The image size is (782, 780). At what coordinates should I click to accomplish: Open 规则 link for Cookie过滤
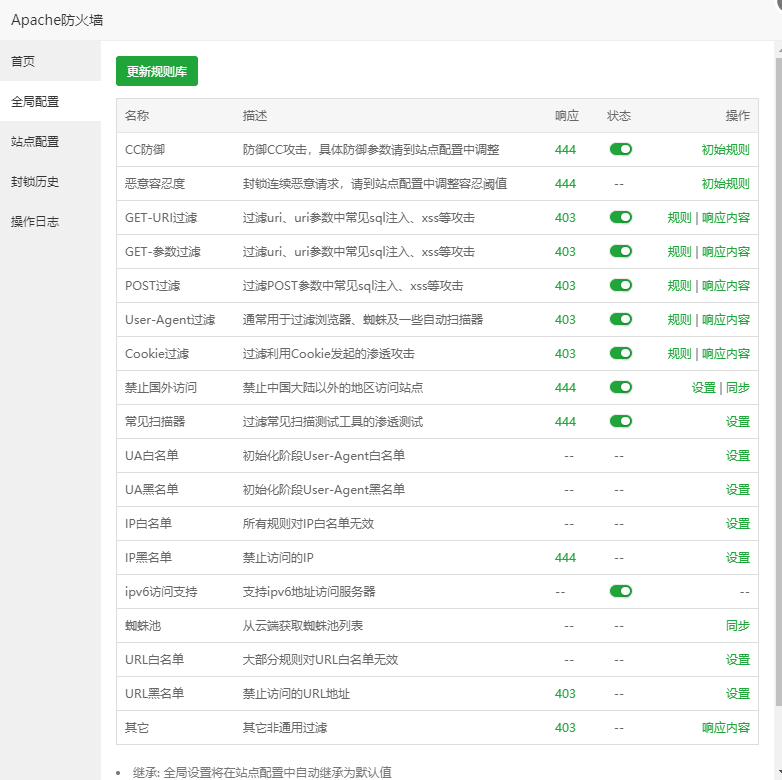(679, 353)
